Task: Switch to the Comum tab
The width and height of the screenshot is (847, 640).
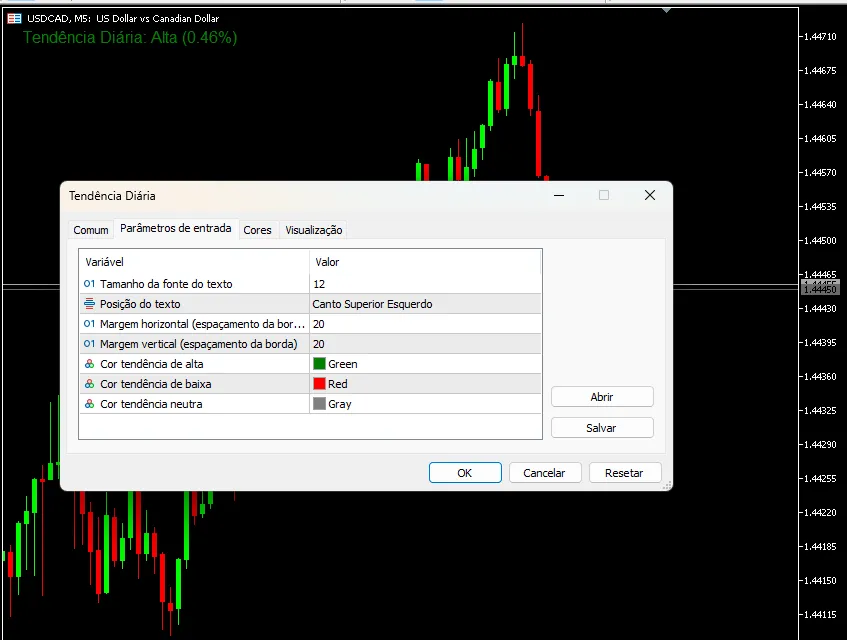Action: 91,230
